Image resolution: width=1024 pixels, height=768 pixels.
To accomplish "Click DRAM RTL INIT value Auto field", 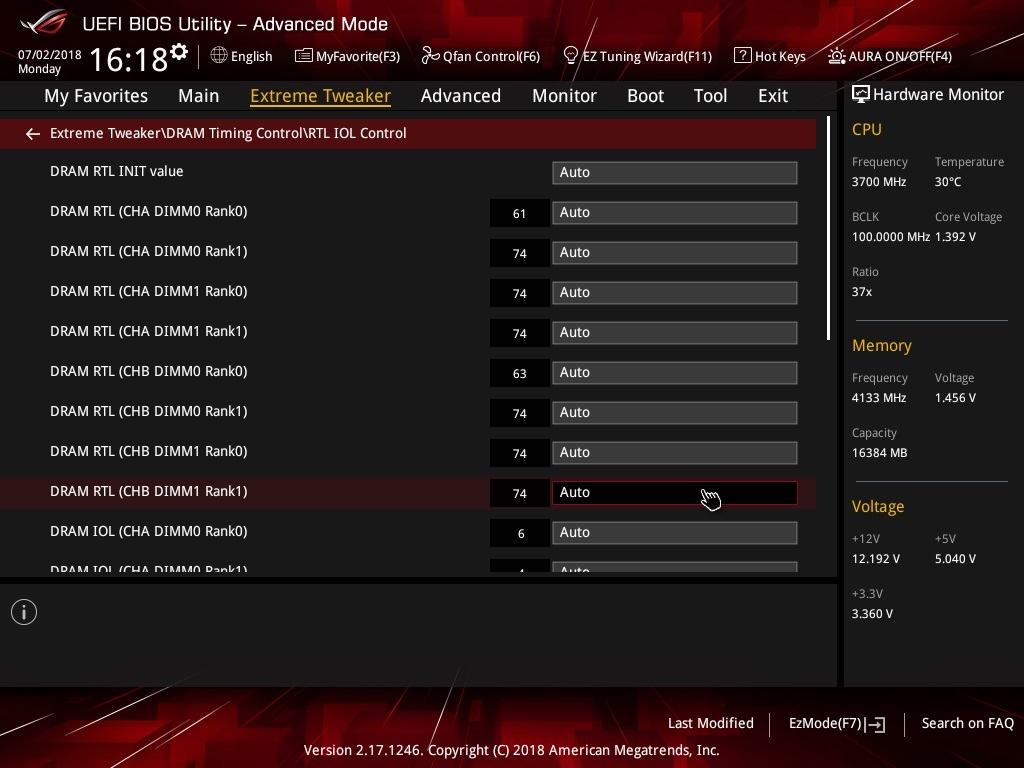I will click(x=675, y=172).
